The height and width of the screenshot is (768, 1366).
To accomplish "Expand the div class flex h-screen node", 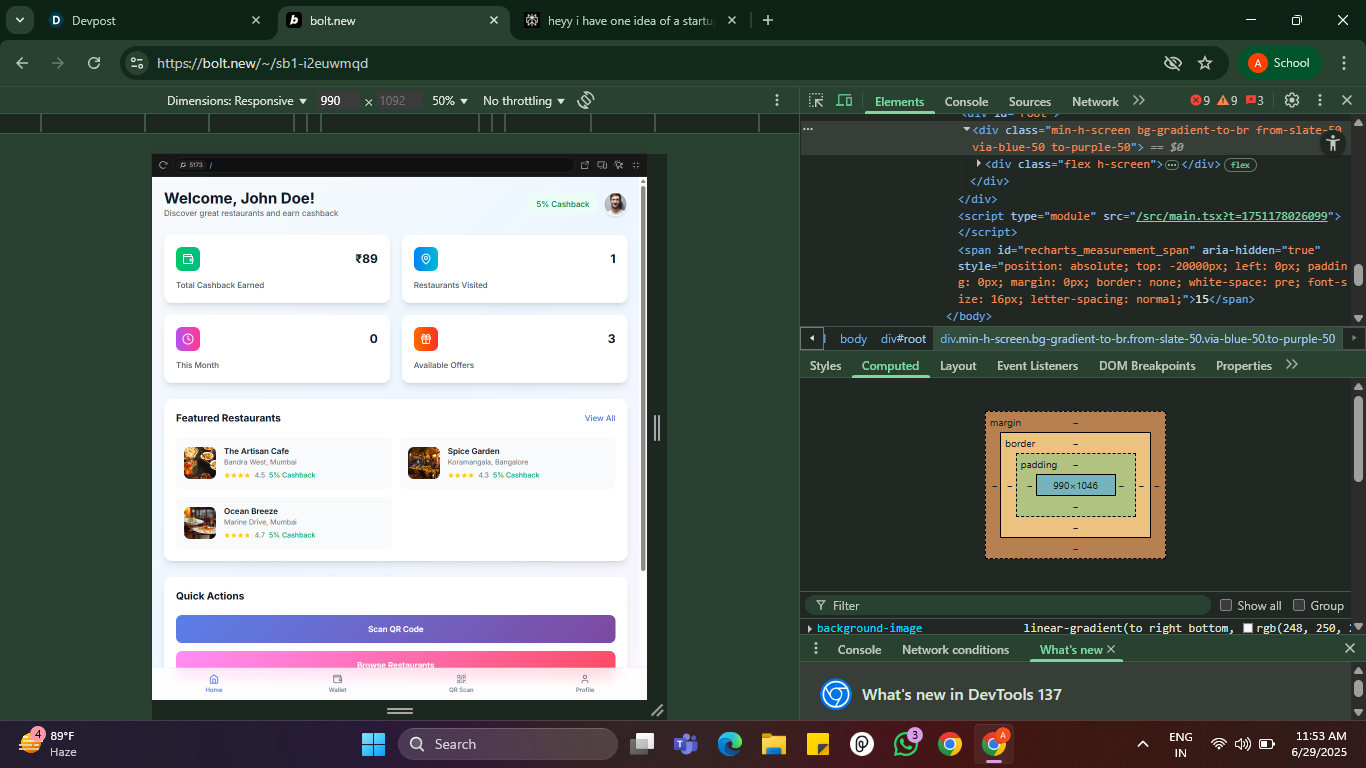I will pos(979,163).
